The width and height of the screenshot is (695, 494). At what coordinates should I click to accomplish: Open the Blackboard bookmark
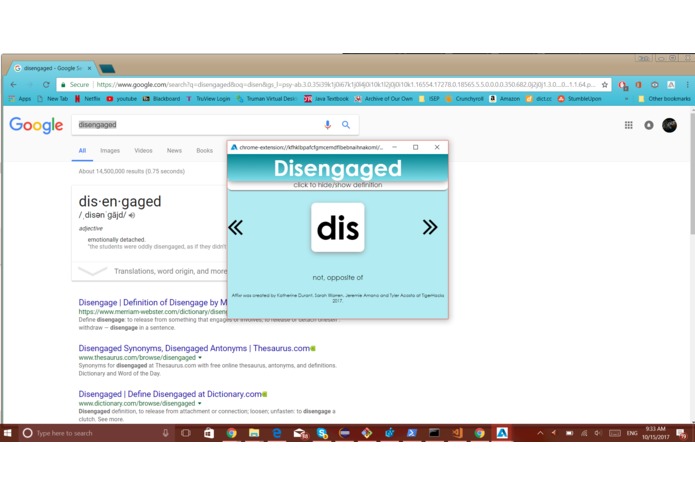pyautogui.click(x=161, y=99)
